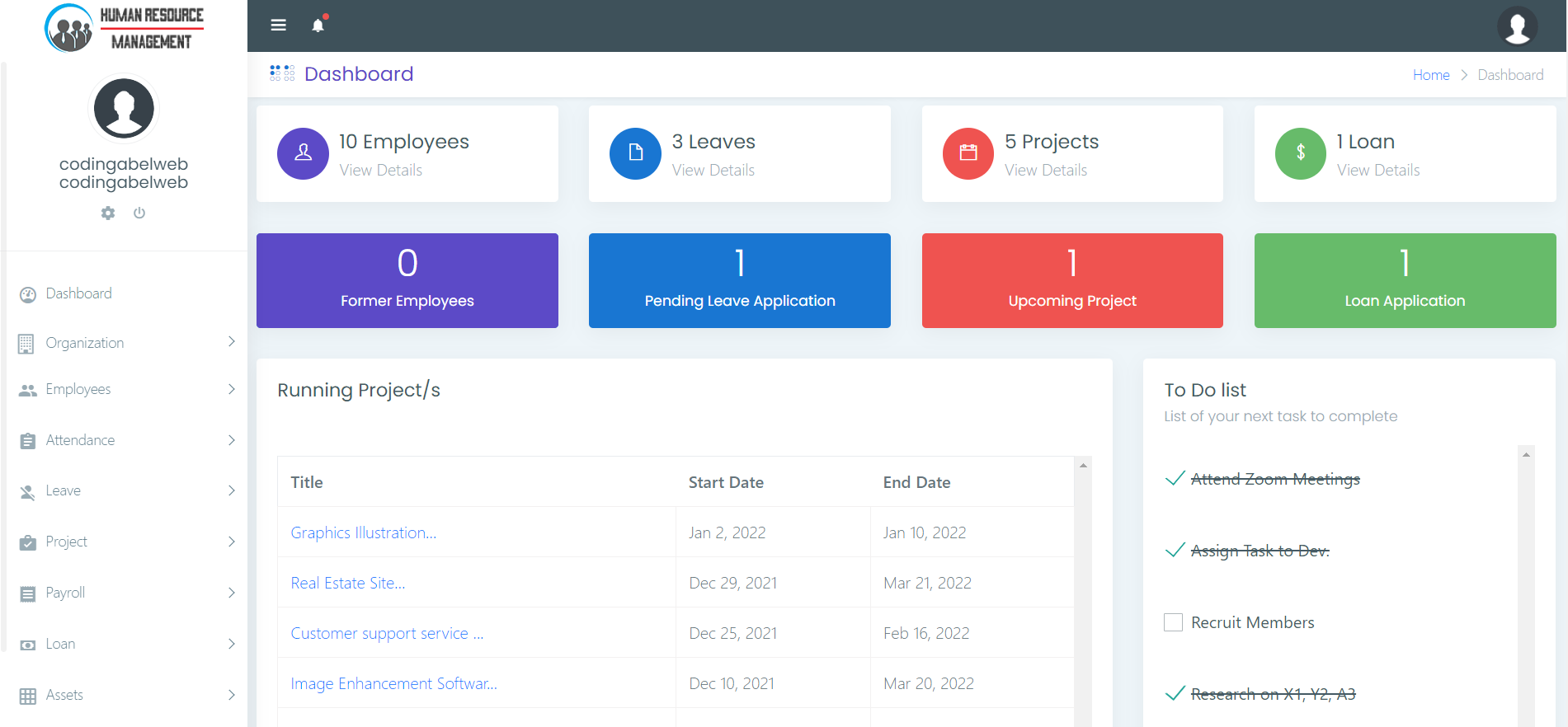The width and height of the screenshot is (1568, 727).
Task: Open the Assets sidebar menu item
Action: (x=64, y=695)
